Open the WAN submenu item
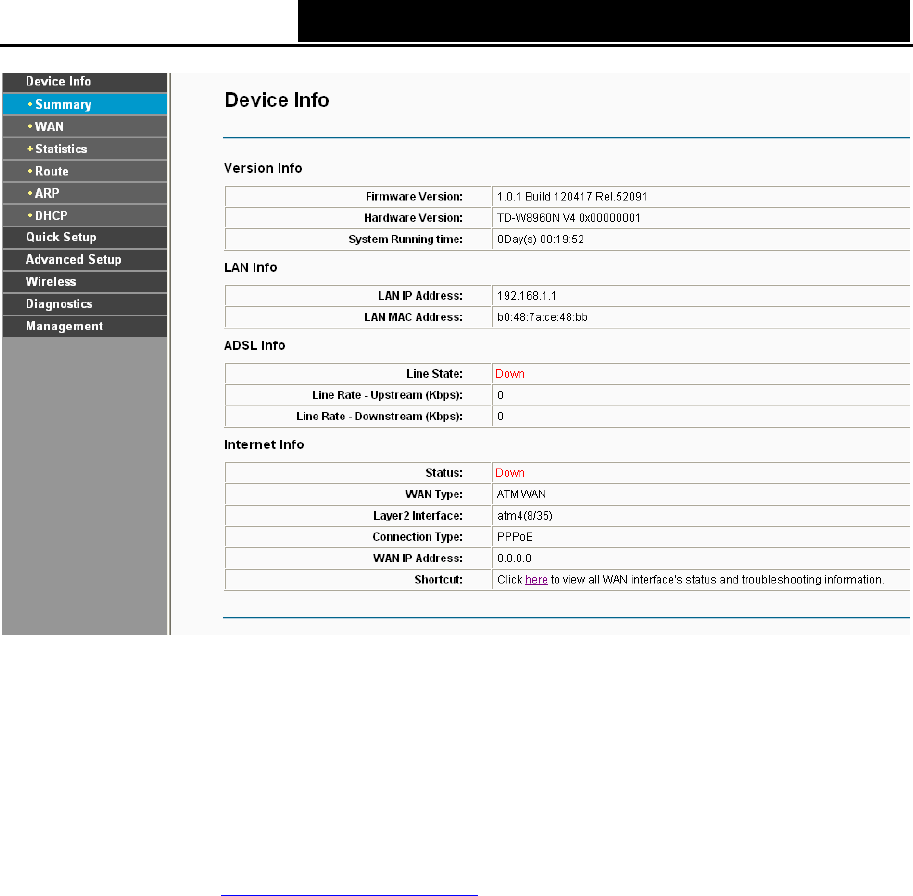913x896 pixels. click(84, 126)
